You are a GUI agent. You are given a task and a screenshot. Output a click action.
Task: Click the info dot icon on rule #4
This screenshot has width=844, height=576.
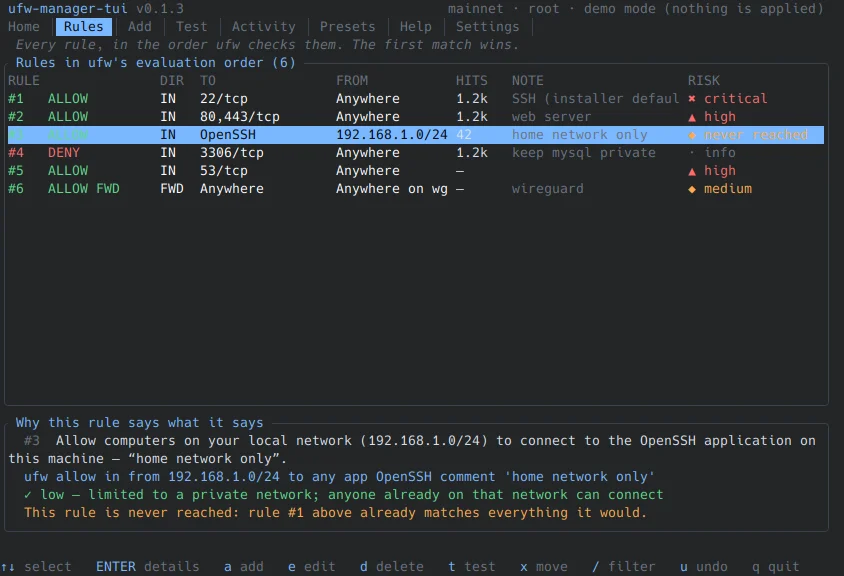click(x=692, y=153)
